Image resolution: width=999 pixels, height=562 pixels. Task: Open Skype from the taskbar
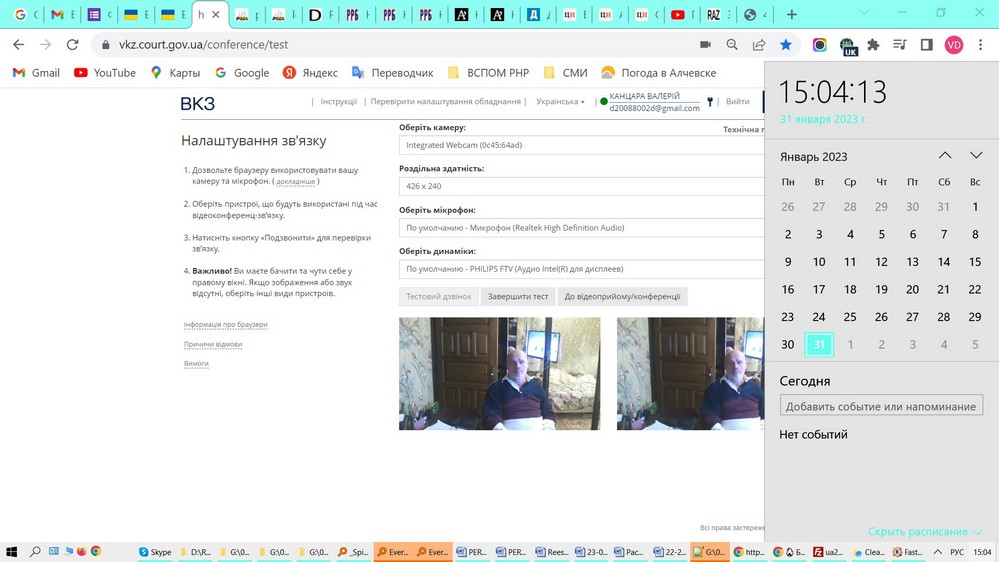155,552
